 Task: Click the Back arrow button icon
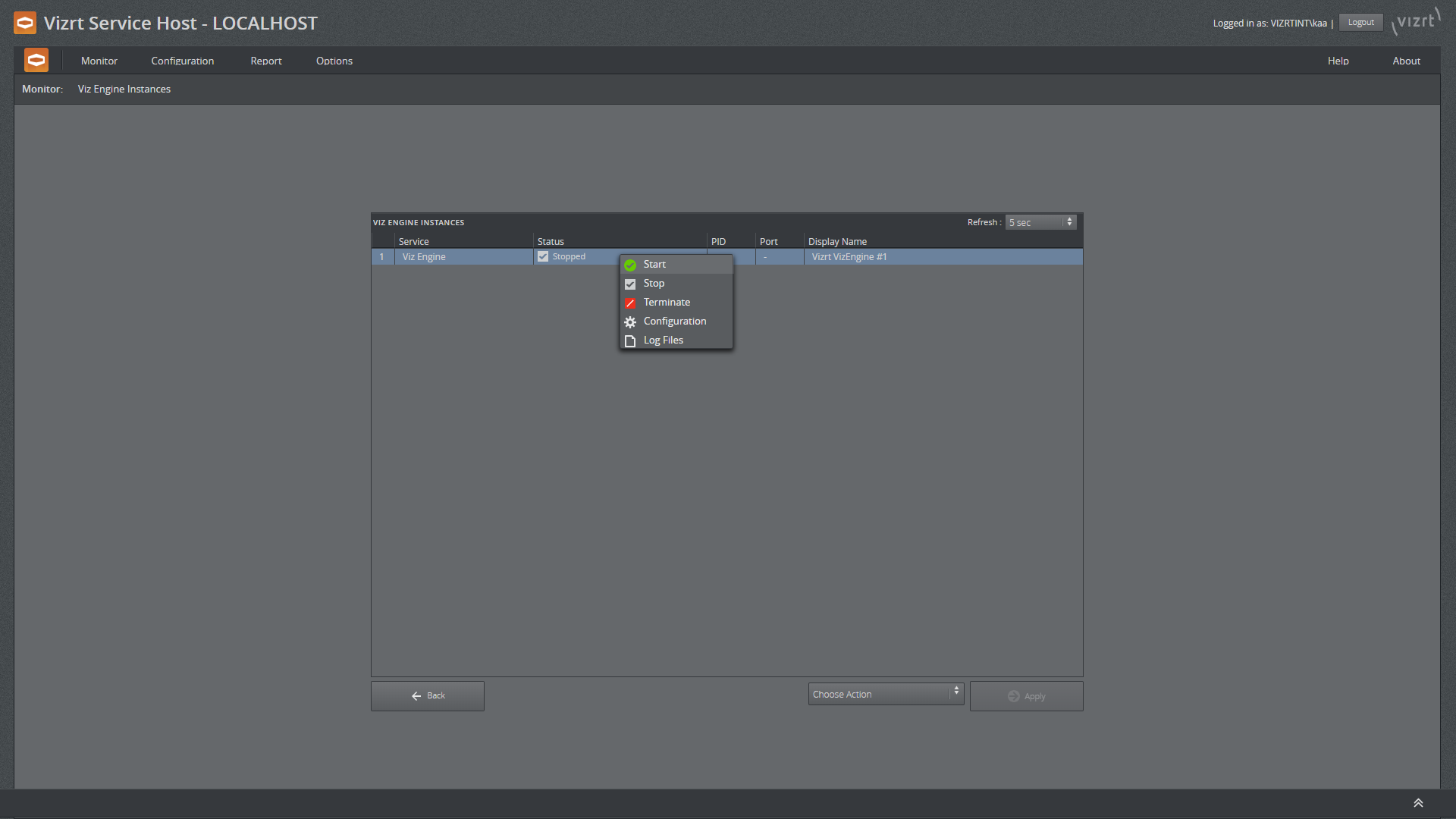pos(417,696)
